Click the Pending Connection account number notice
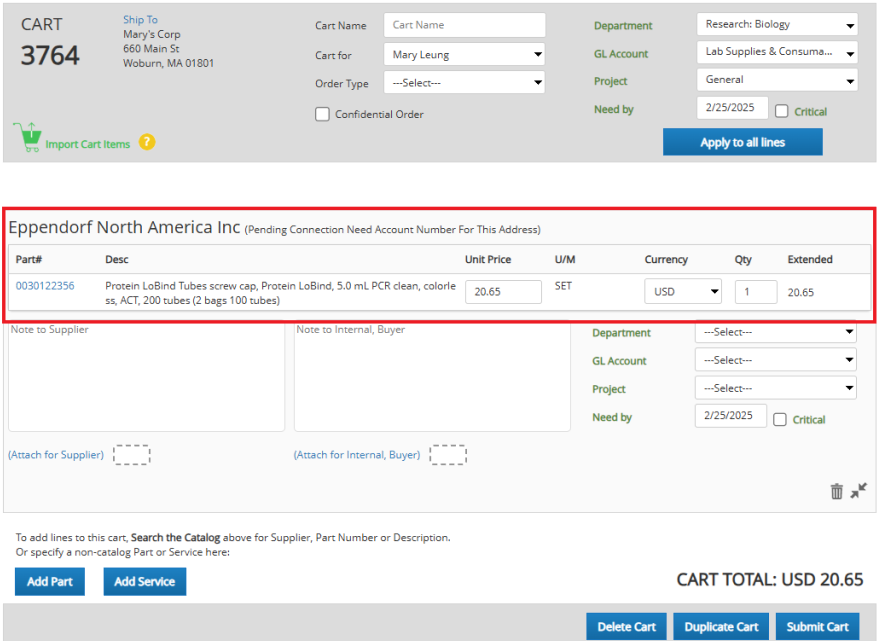Viewport: 879px width, 641px height. (392, 229)
